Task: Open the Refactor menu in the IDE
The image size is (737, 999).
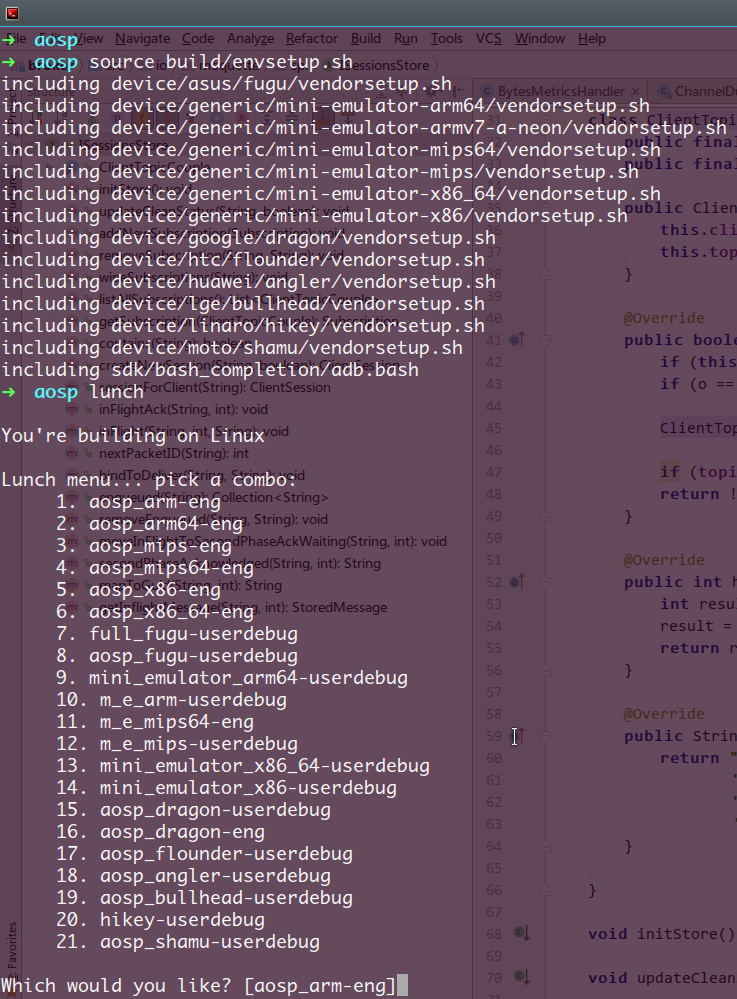Action: coord(311,39)
